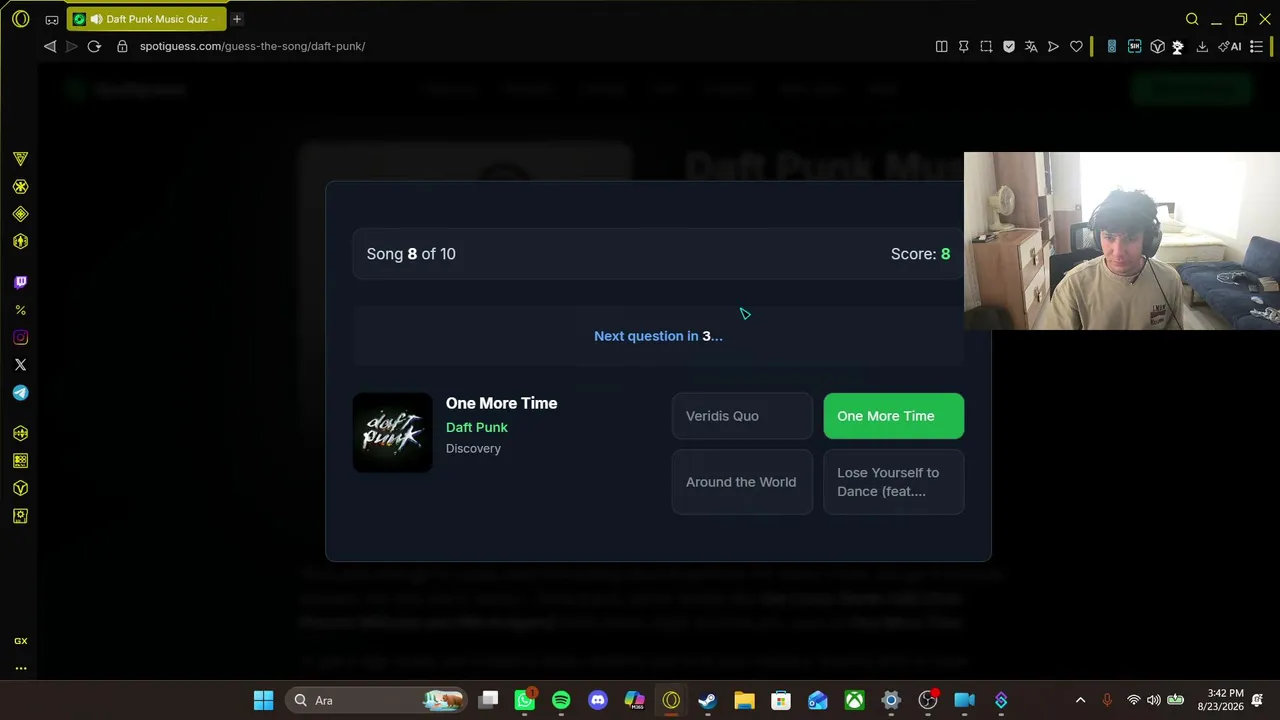Open the percent-sign deals sidebar icon
The height and width of the screenshot is (720, 1280).
pos(20,310)
